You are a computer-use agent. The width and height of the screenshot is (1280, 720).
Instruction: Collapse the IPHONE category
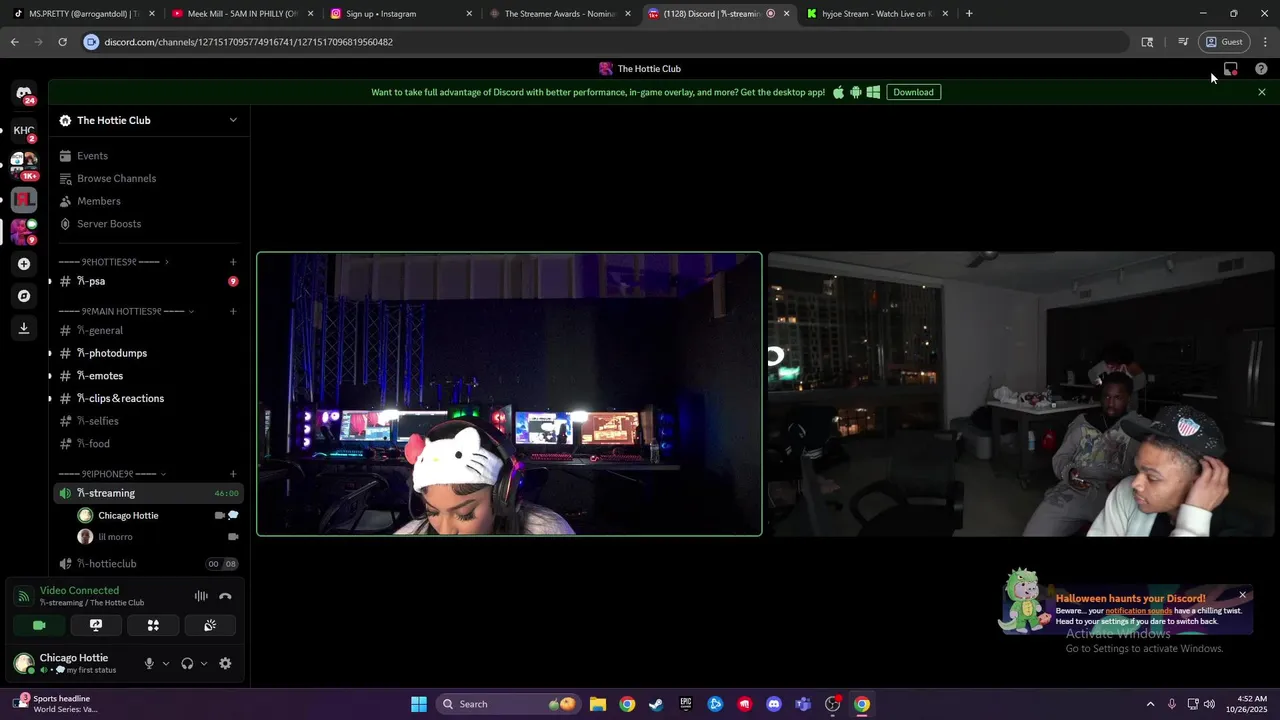pyautogui.click(x=112, y=474)
